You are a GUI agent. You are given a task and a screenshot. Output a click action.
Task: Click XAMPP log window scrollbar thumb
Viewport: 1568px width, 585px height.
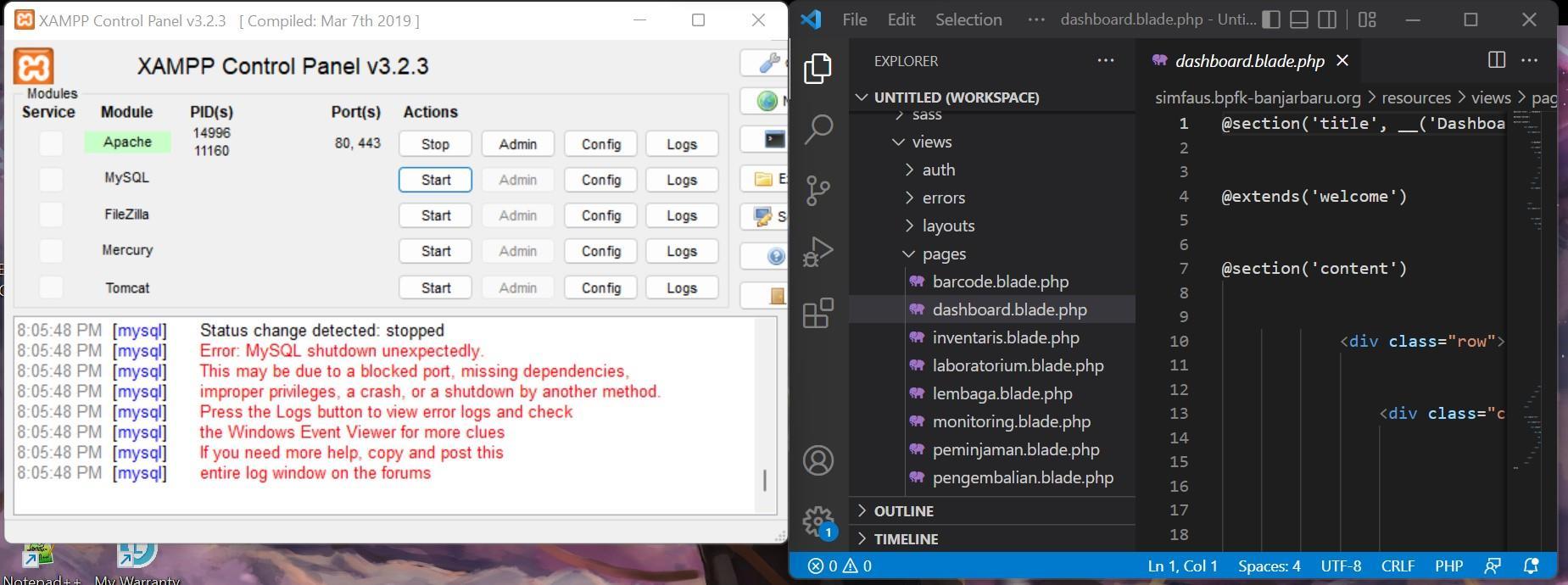765,481
